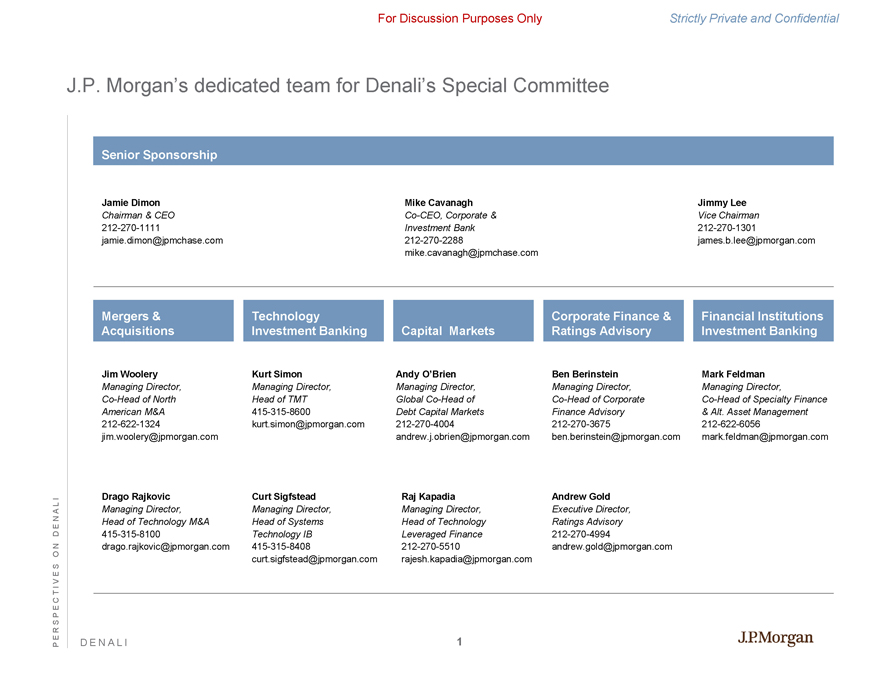880x680 pixels.
Task: Click curt.sigfstead@jpmorgan.com email link
Action: pyautogui.click(x=315, y=559)
